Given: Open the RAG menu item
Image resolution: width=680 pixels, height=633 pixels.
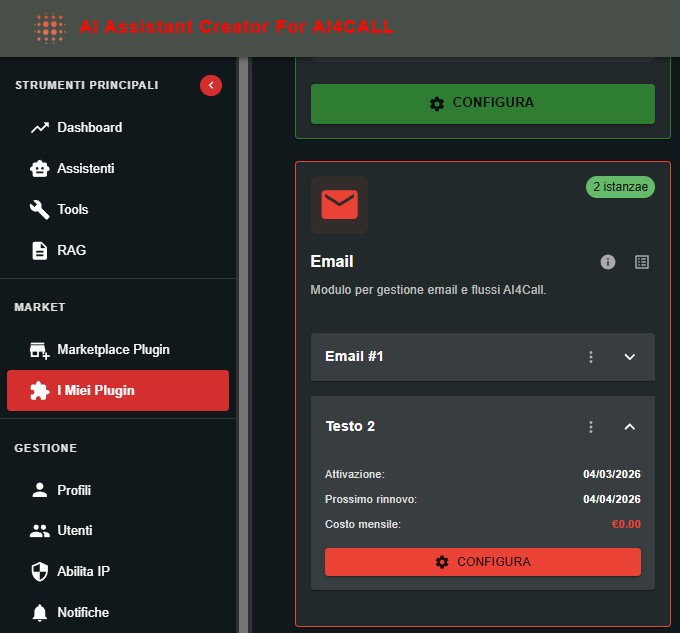Looking at the screenshot, I should (118, 251).
